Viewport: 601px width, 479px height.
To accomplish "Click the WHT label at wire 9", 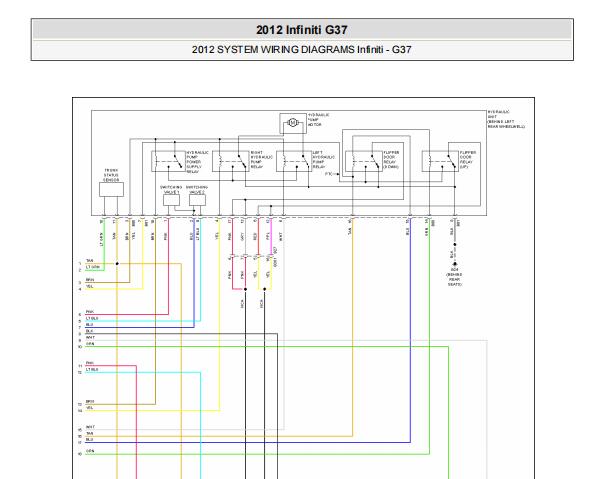I will (x=90, y=338).
